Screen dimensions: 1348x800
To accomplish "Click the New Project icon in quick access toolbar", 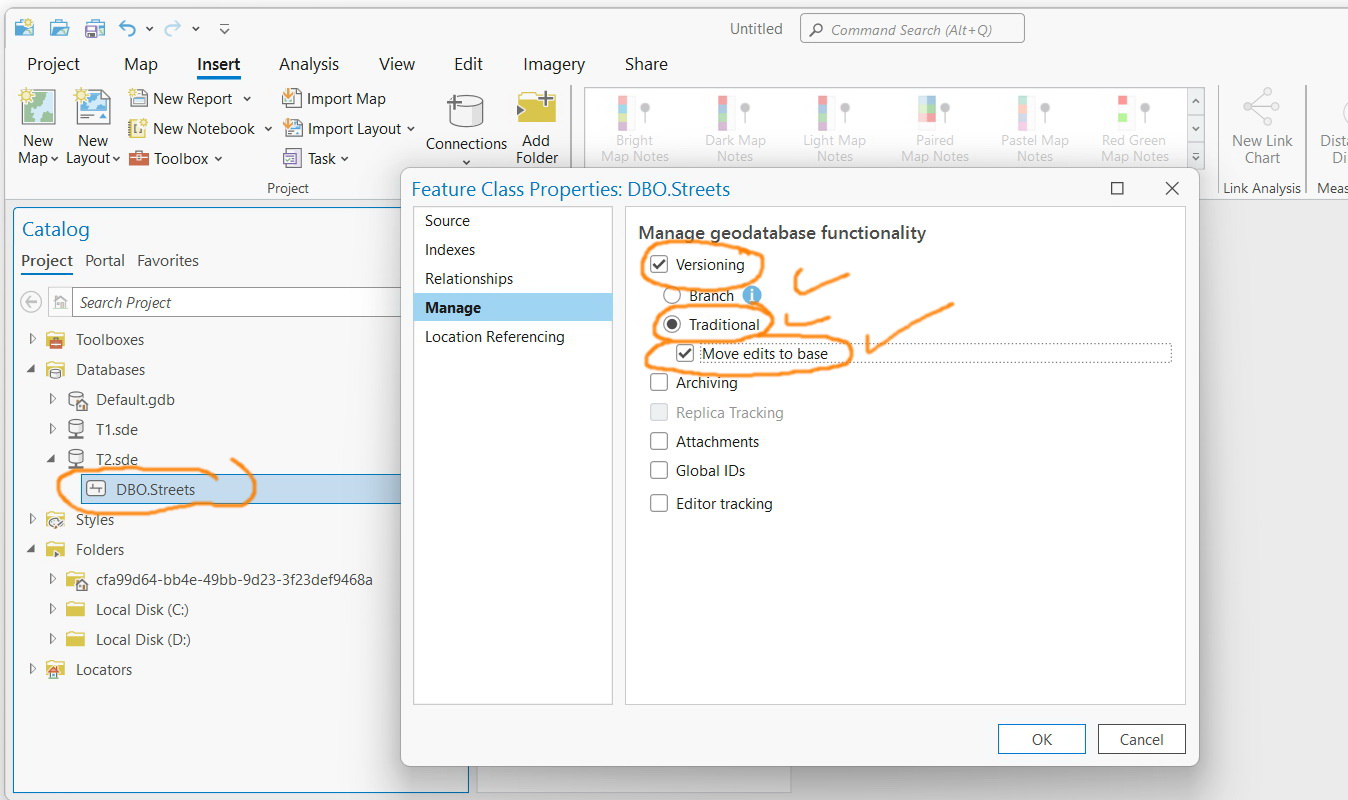I will [24, 28].
